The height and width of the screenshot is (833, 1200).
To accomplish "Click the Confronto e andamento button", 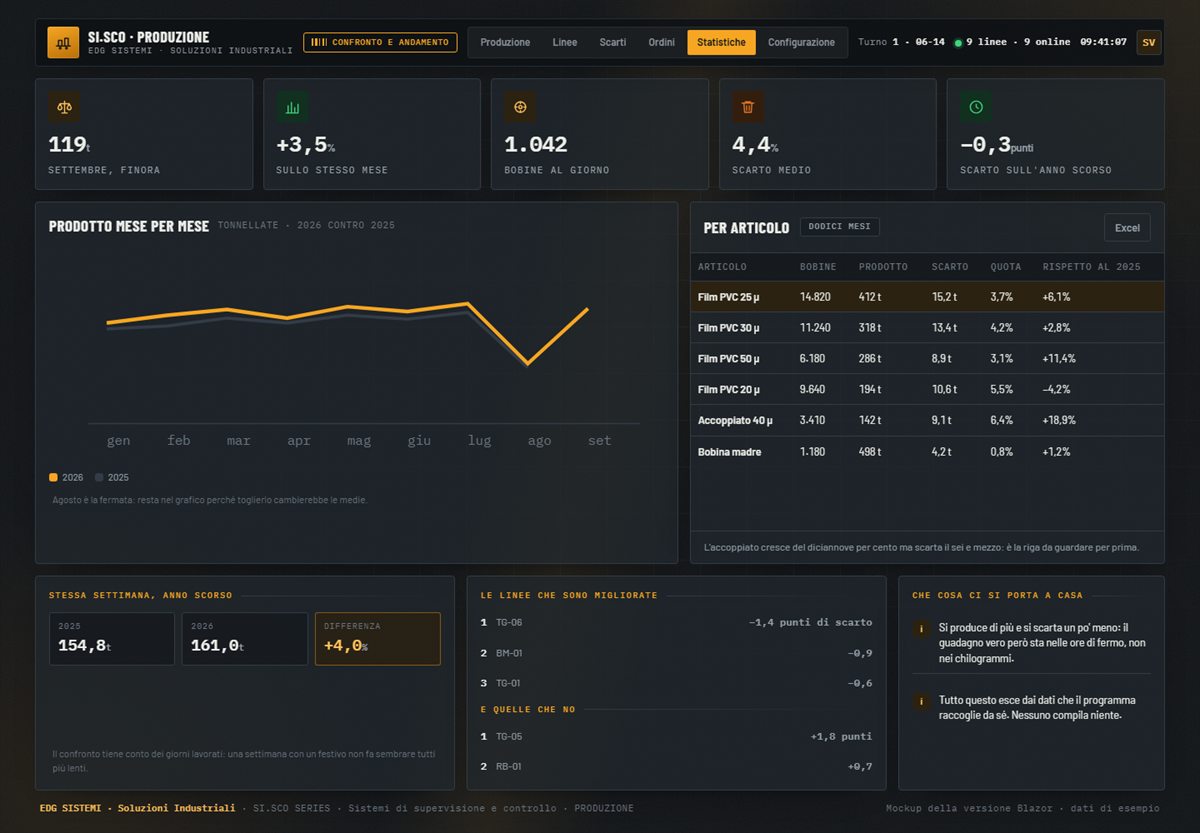I will 380,42.
